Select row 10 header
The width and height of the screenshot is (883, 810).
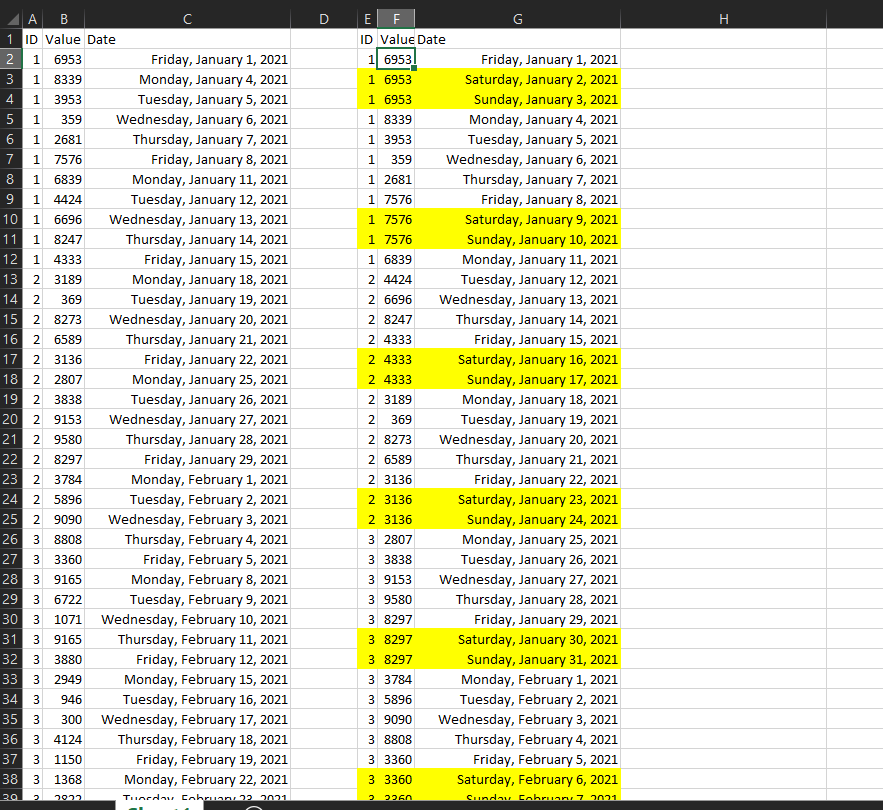point(11,219)
